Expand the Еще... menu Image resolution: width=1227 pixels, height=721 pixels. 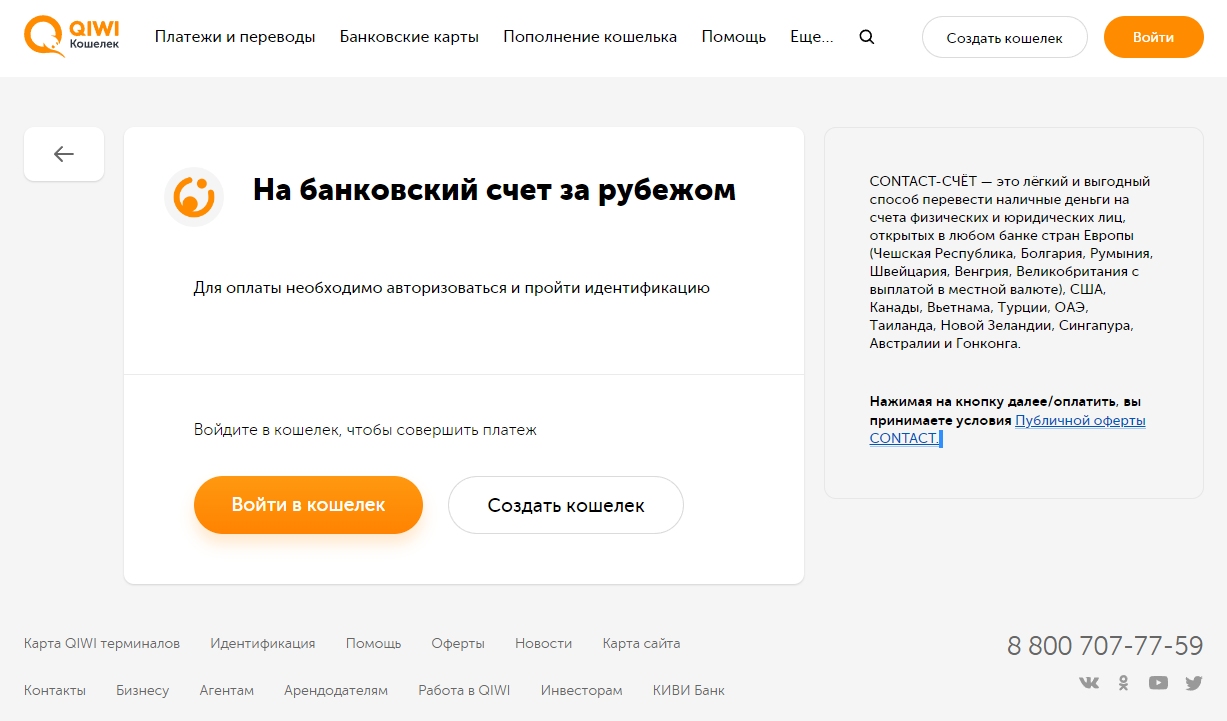[x=812, y=37]
